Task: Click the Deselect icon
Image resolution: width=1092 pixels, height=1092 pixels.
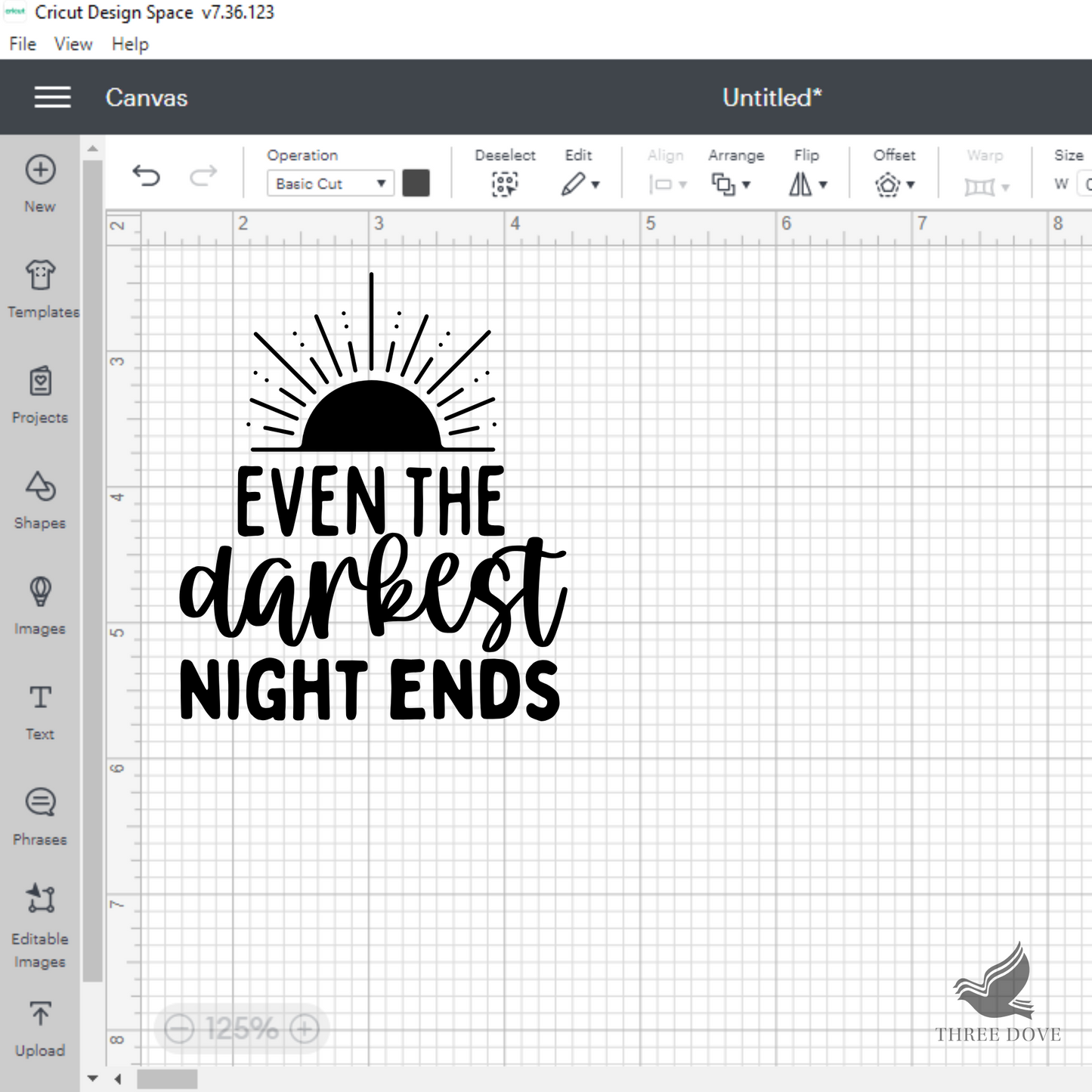Action: pos(505,184)
